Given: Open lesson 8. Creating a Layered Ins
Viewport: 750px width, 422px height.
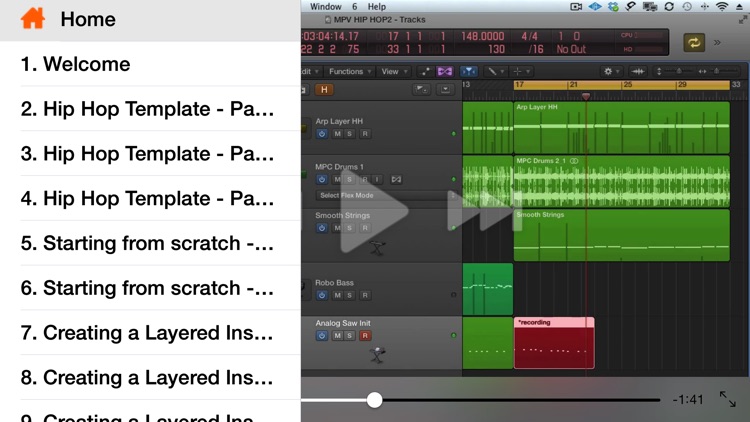Looking at the screenshot, I should point(150,377).
